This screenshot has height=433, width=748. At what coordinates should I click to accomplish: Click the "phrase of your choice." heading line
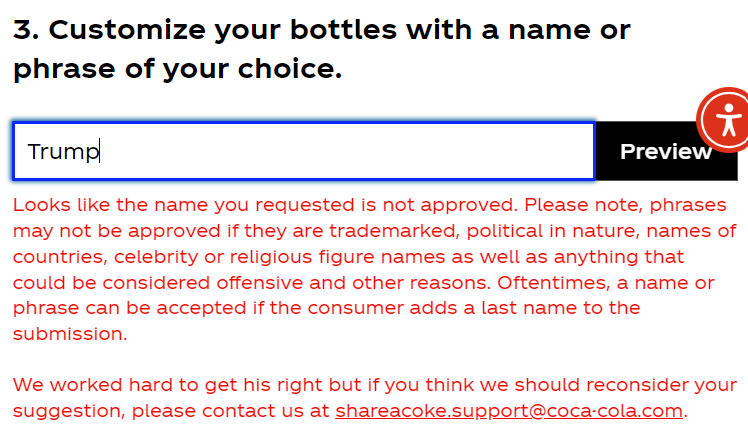(x=177, y=71)
